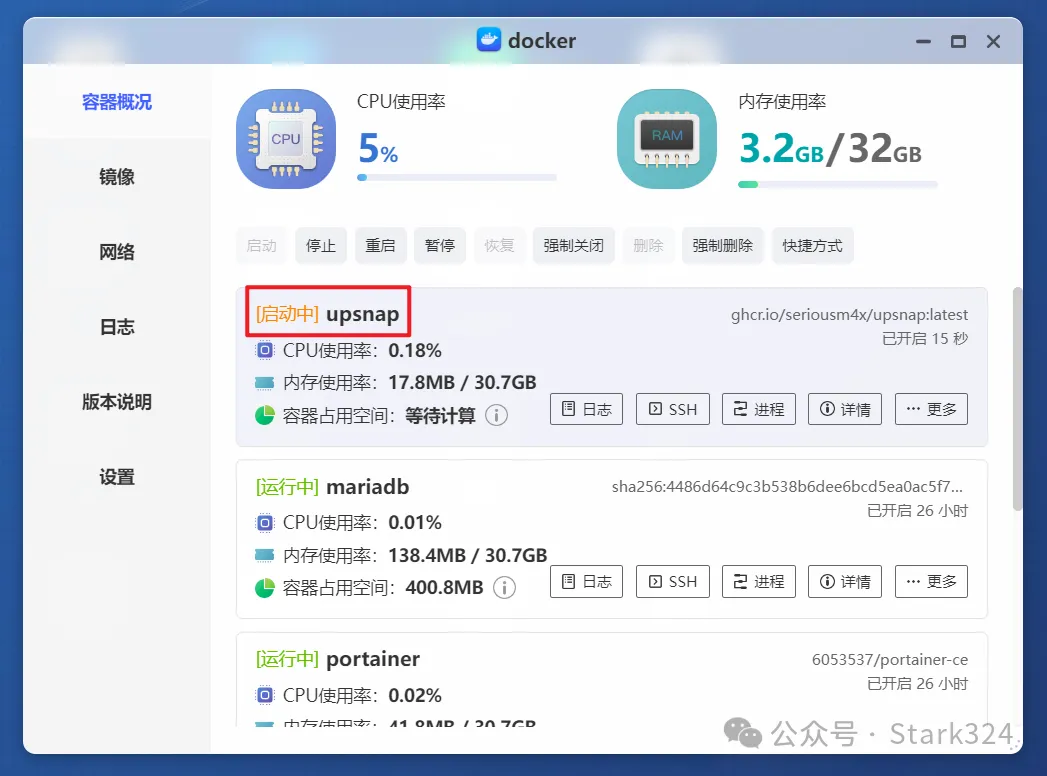Go to the 日志 sidebar section

click(x=117, y=327)
